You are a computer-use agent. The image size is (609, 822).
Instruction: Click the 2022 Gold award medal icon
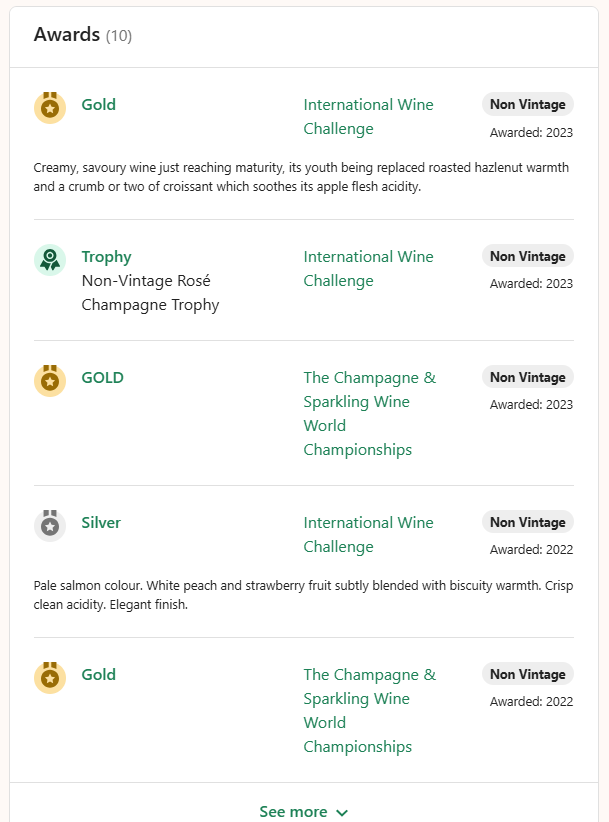50,678
